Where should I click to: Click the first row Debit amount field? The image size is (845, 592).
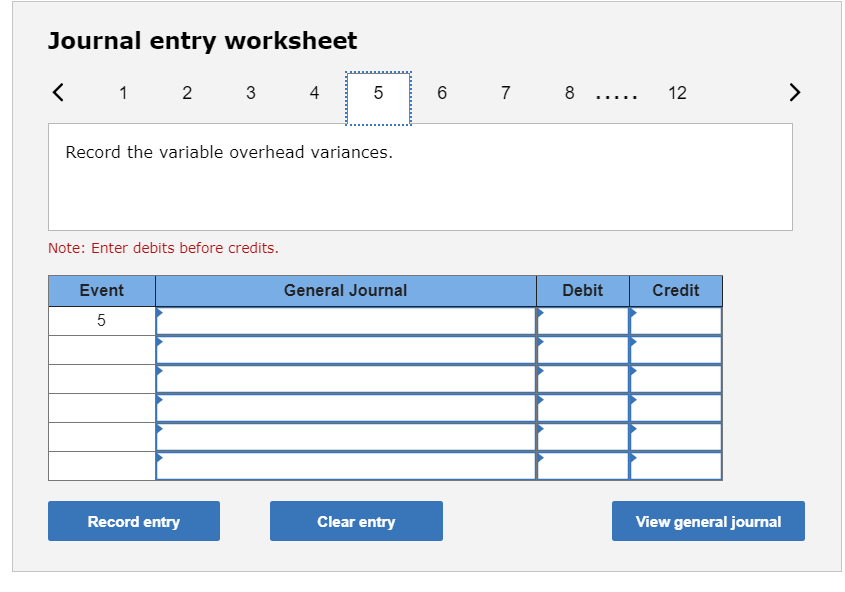coord(583,320)
